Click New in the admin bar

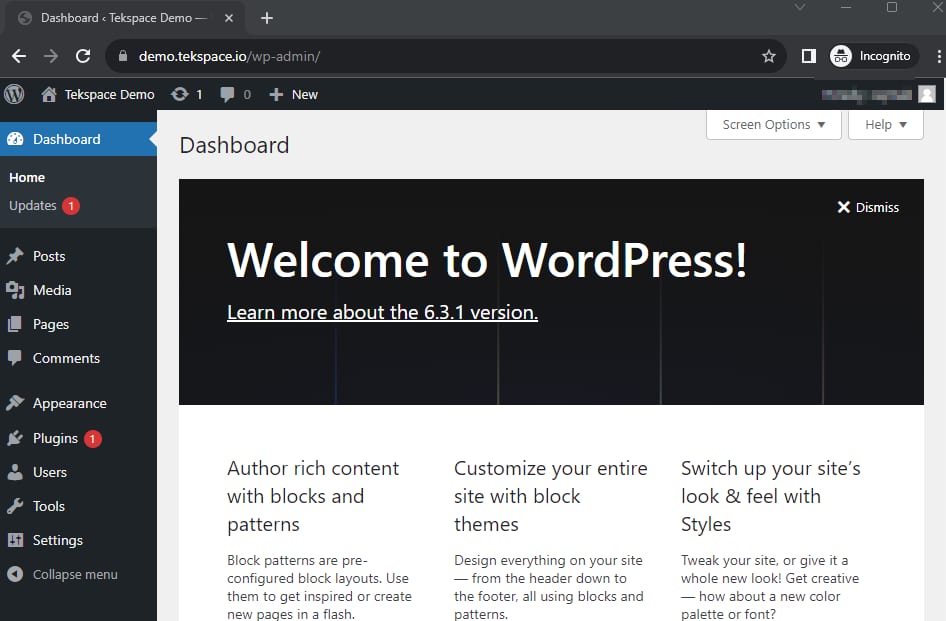pos(305,95)
